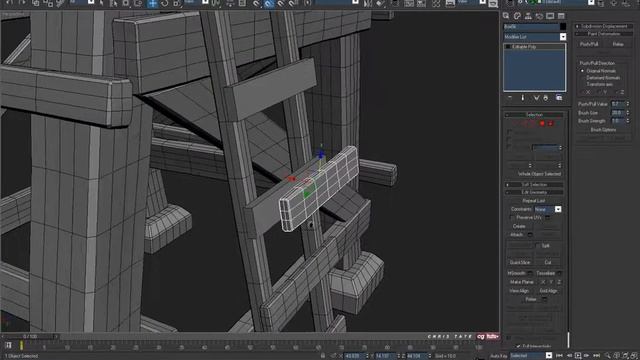Select Transform axis radio button
Screen dimensions: 640x360
(583, 84)
